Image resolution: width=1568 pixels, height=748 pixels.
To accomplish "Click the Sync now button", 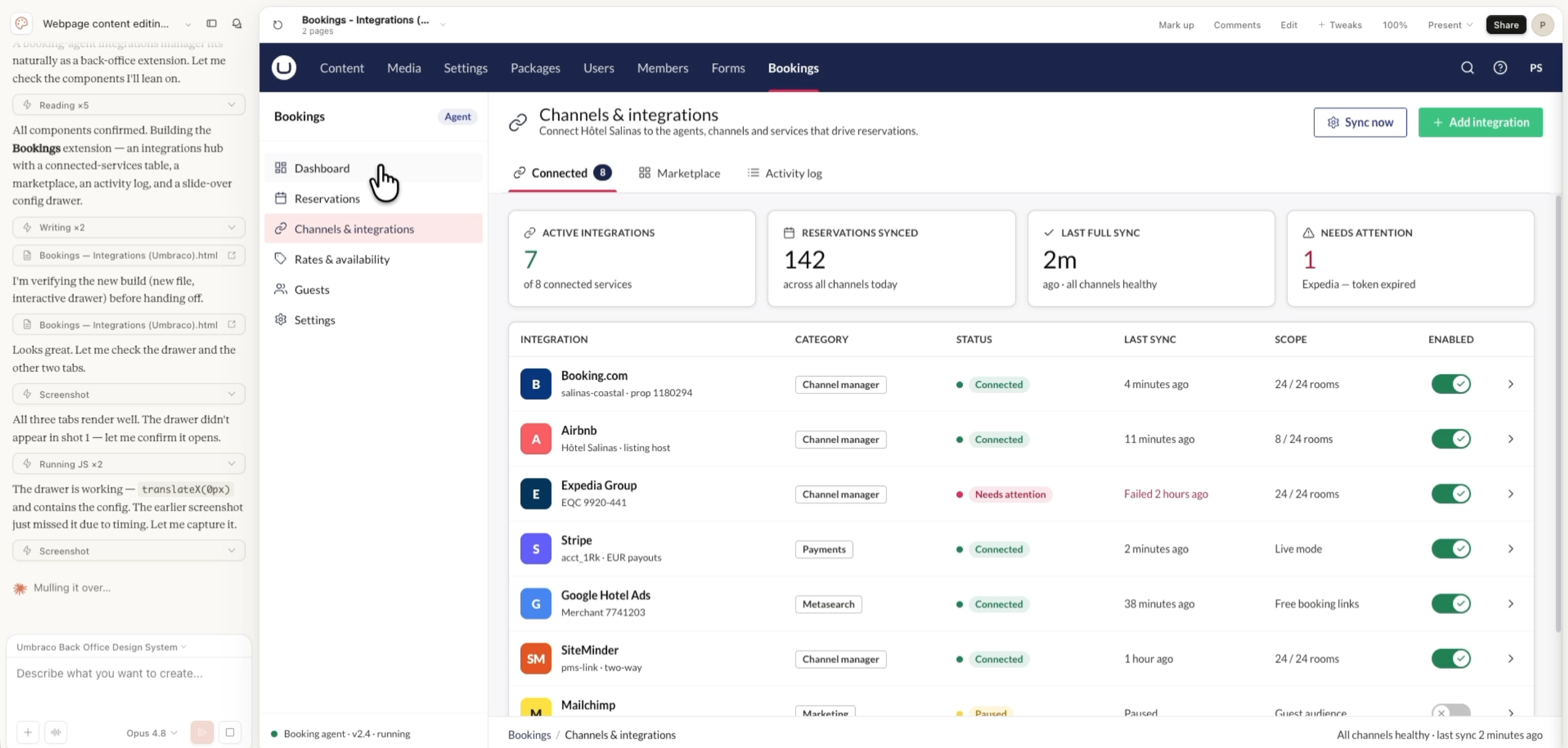I will pos(1359,122).
